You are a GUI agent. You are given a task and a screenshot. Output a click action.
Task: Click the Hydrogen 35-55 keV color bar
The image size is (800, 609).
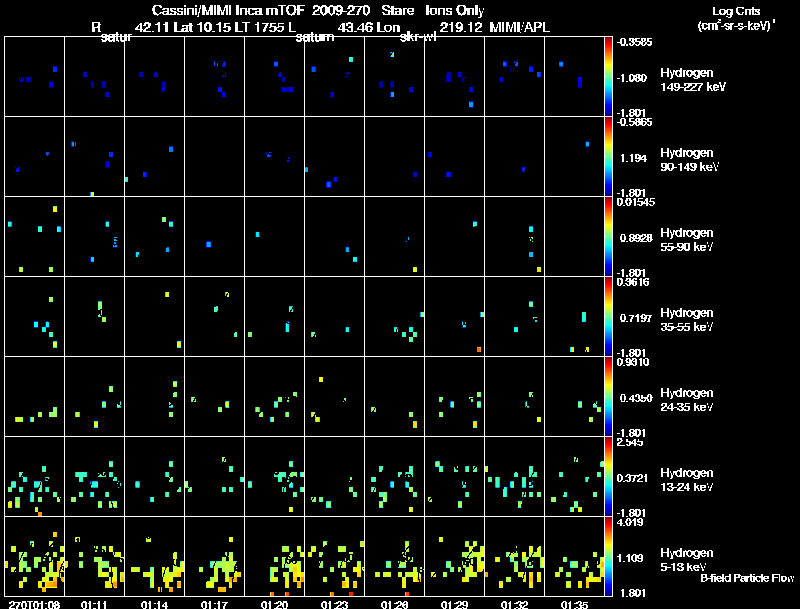[x=608, y=317]
